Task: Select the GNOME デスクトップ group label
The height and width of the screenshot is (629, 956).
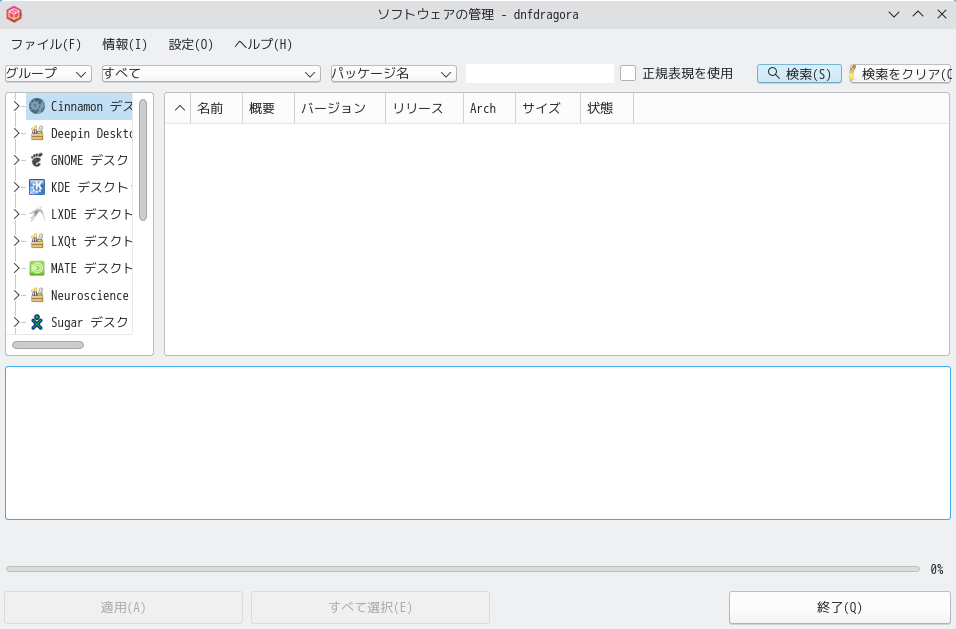Action: (x=90, y=160)
